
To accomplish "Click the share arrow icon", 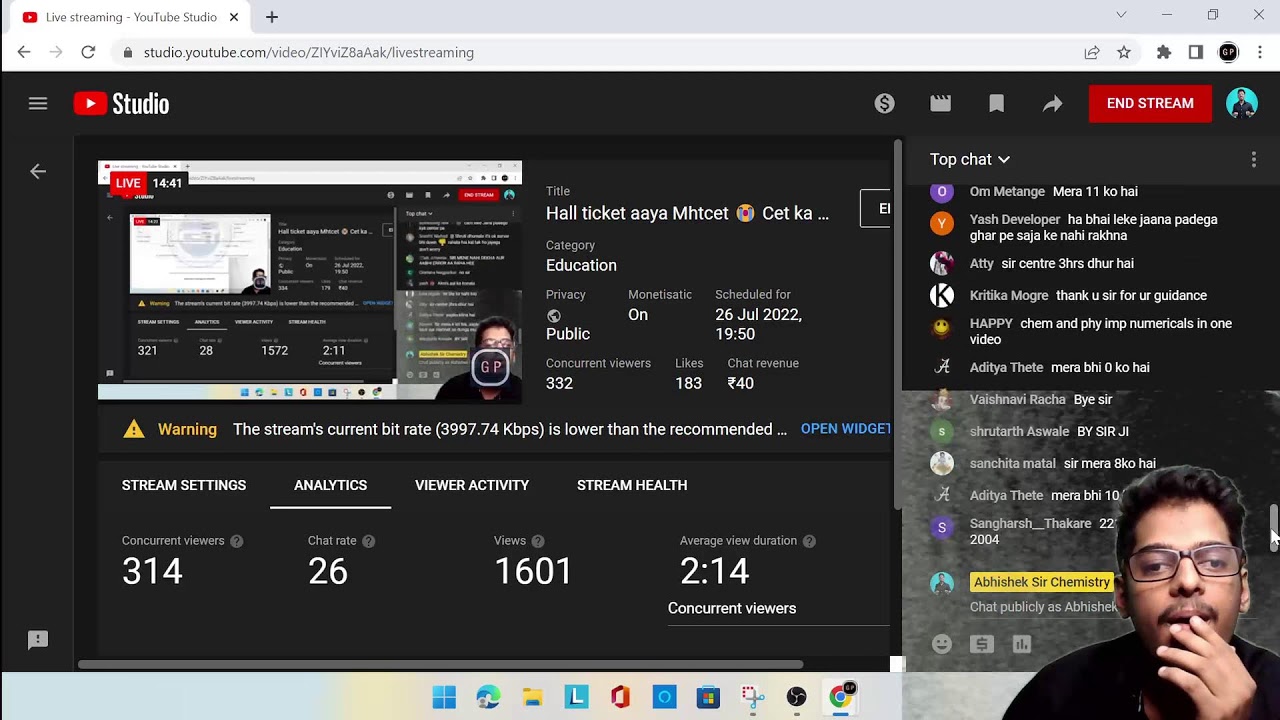I will [x=1052, y=103].
